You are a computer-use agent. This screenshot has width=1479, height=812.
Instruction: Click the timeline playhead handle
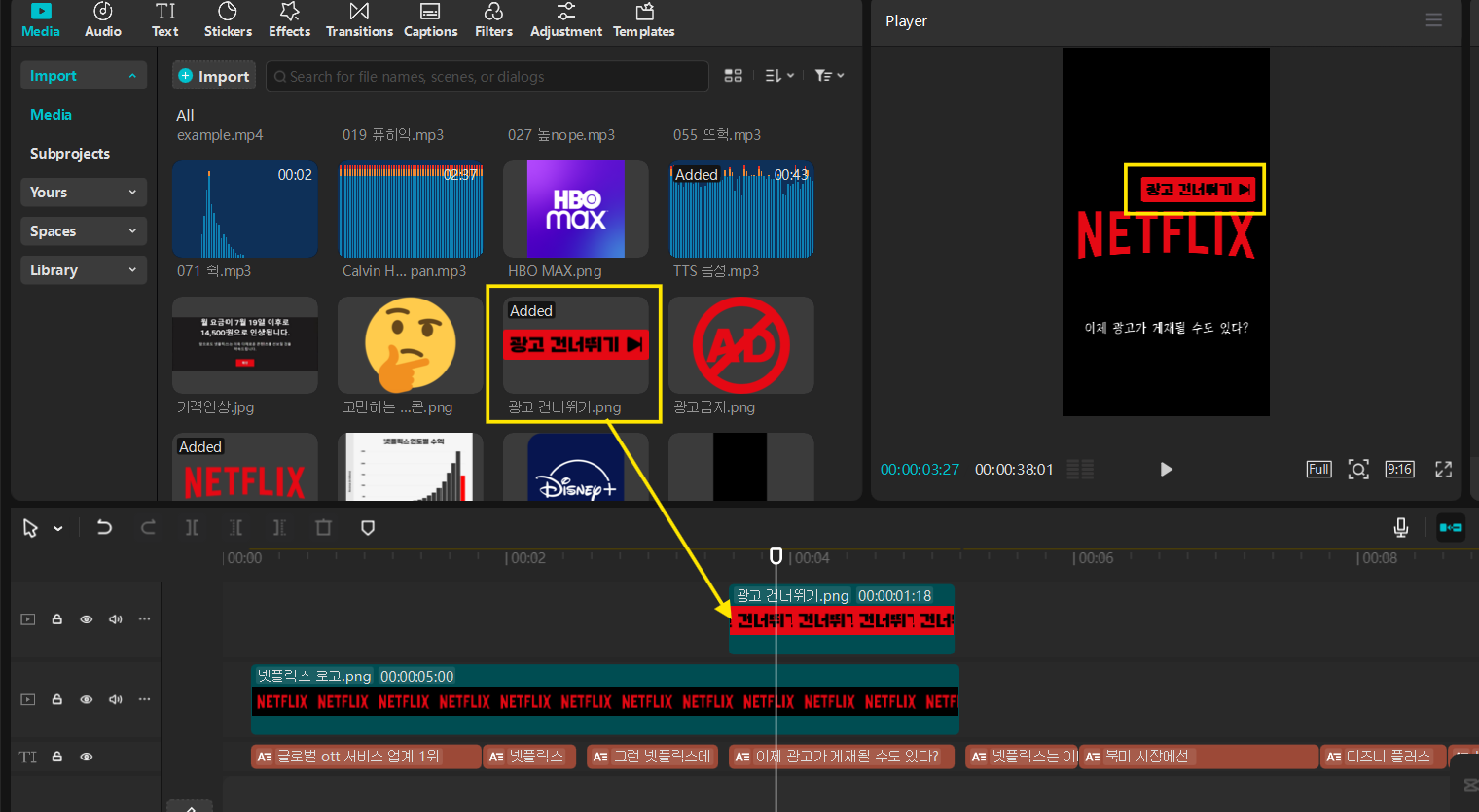pos(776,555)
